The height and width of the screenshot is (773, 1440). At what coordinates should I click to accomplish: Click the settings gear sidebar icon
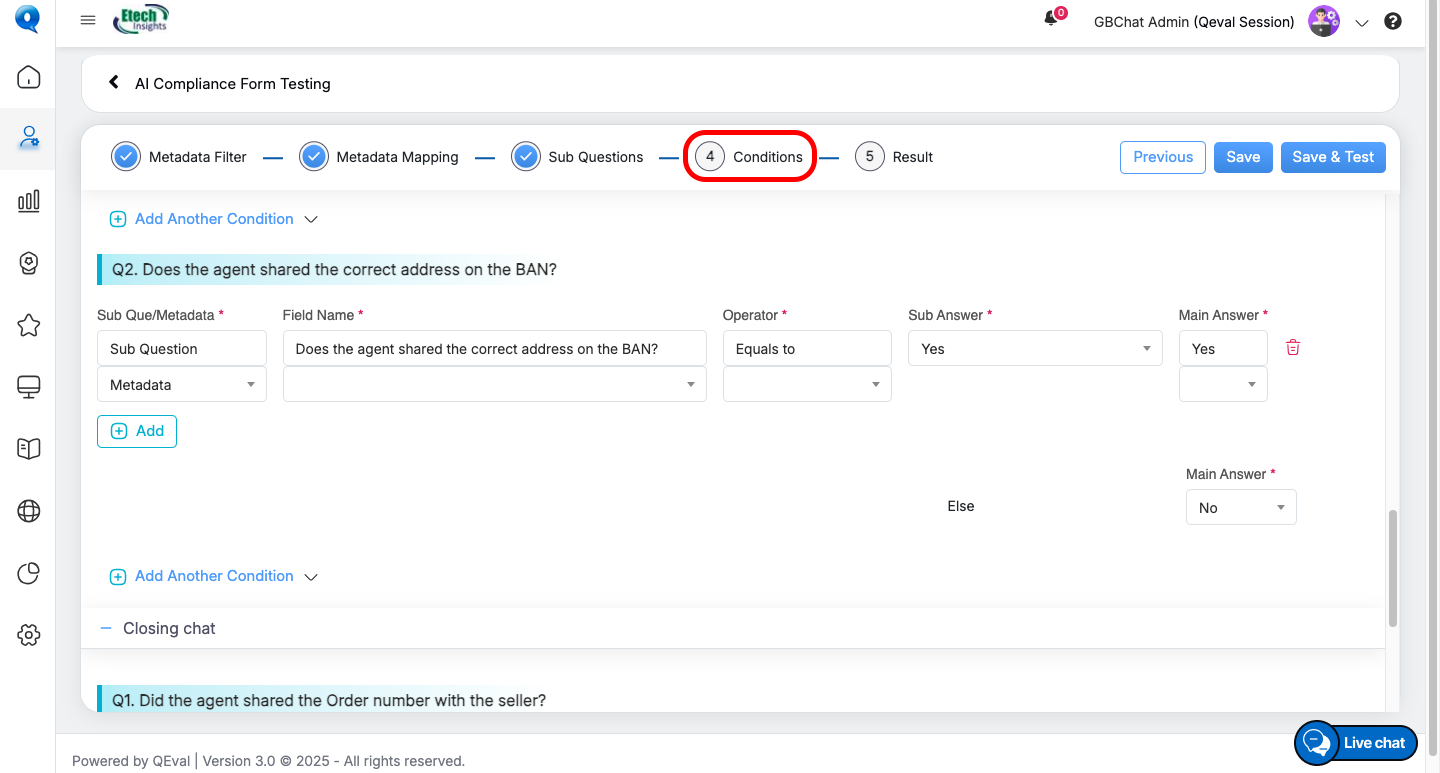click(29, 635)
